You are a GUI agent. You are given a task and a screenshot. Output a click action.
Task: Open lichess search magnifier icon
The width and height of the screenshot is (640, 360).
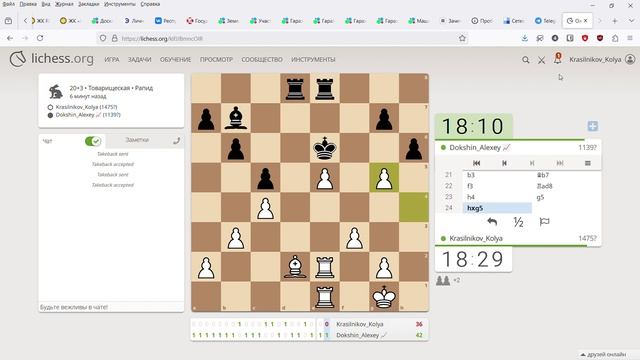[x=526, y=60]
